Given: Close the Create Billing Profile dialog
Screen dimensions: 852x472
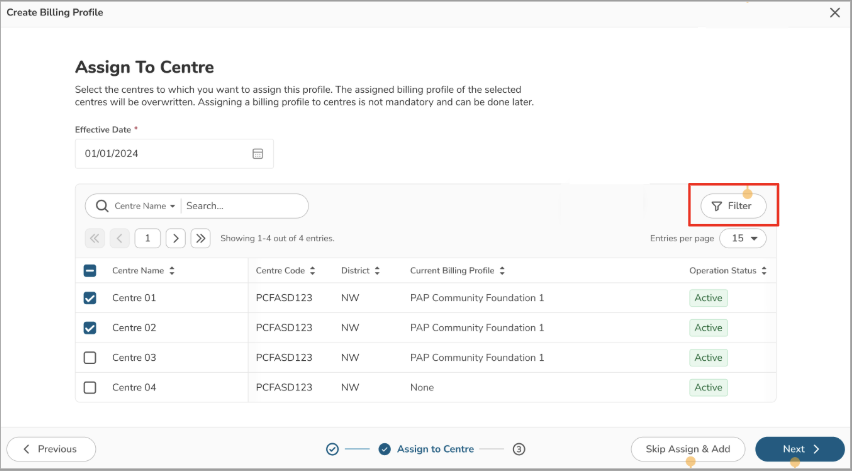Looking at the screenshot, I should [x=835, y=12].
